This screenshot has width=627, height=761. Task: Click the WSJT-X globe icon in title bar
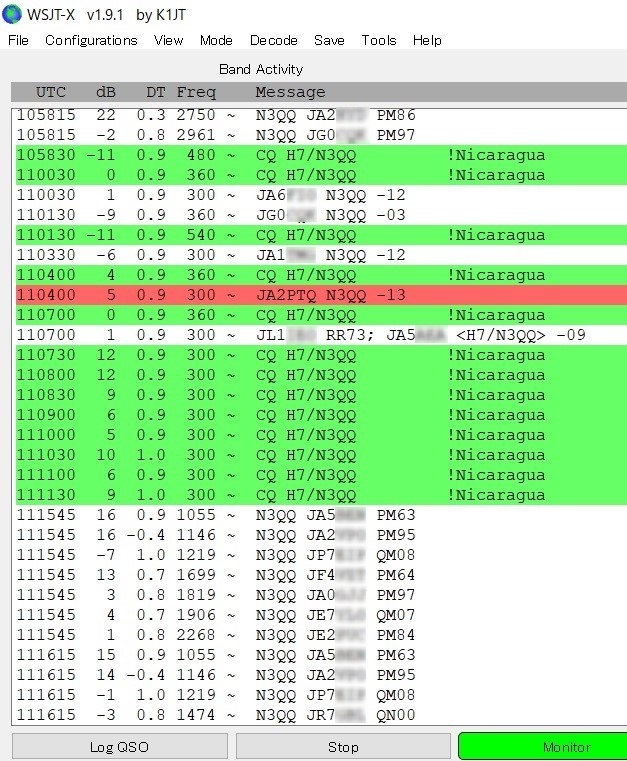click(x=12, y=15)
